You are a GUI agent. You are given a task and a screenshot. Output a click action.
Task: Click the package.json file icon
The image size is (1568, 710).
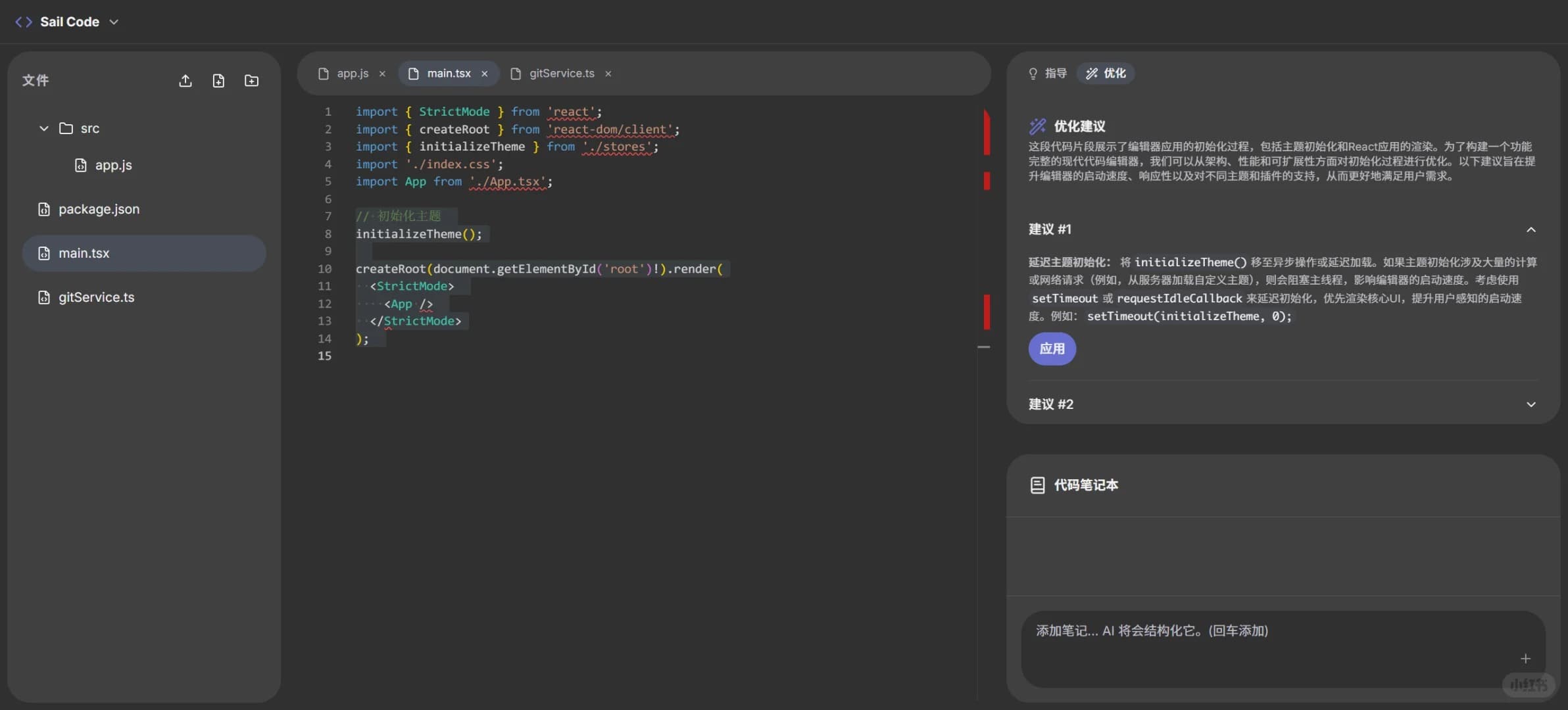(x=44, y=209)
